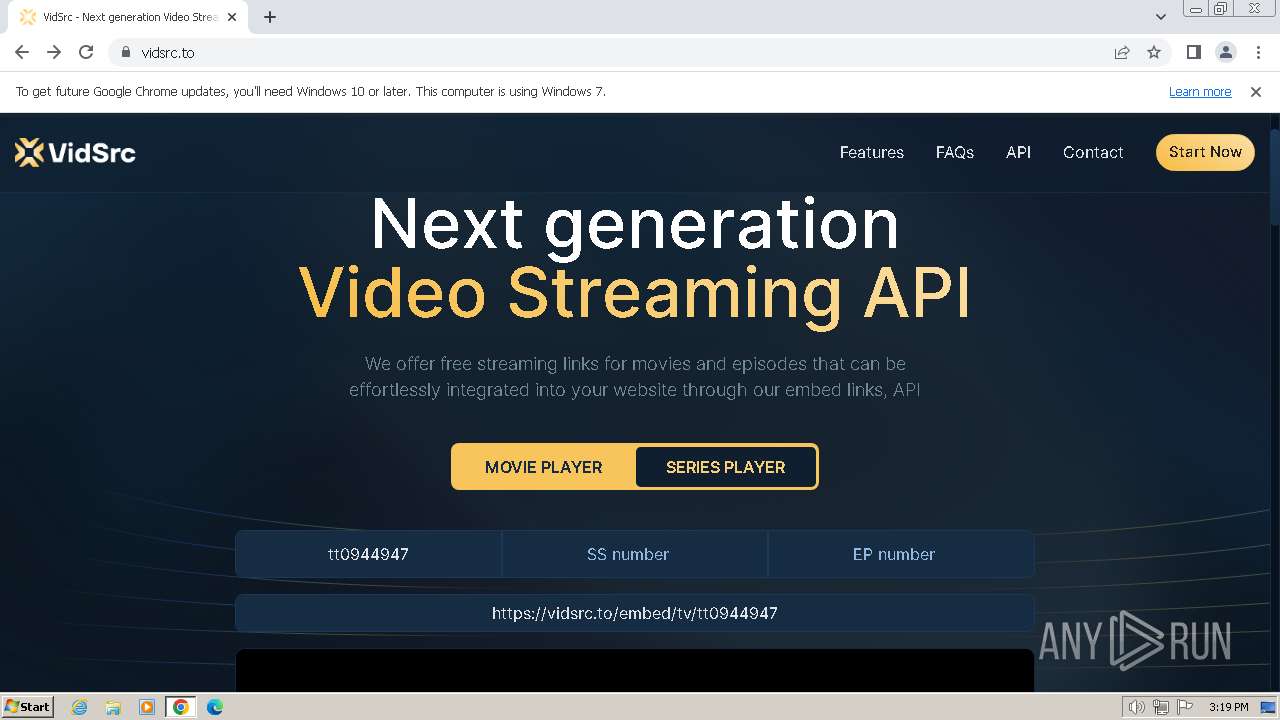
Task: Open the browser side panel
Action: point(1193,52)
